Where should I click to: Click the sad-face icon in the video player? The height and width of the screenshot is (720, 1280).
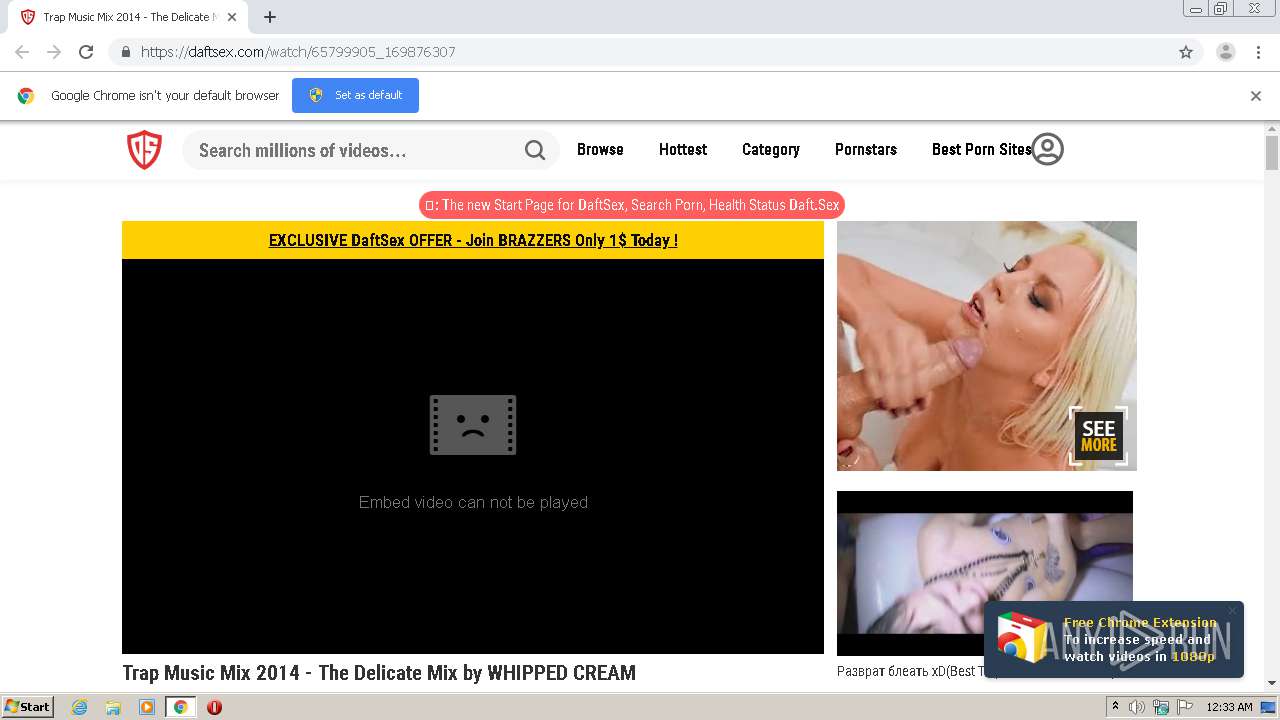coord(473,425)
